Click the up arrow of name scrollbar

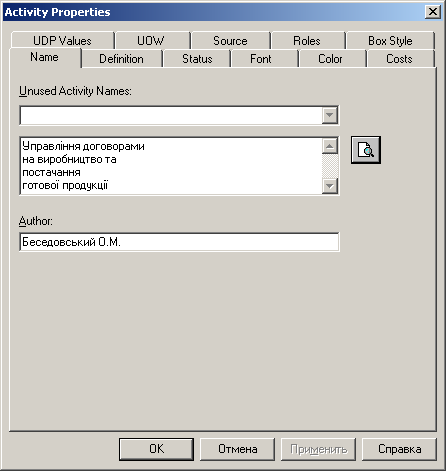[330, 146]
